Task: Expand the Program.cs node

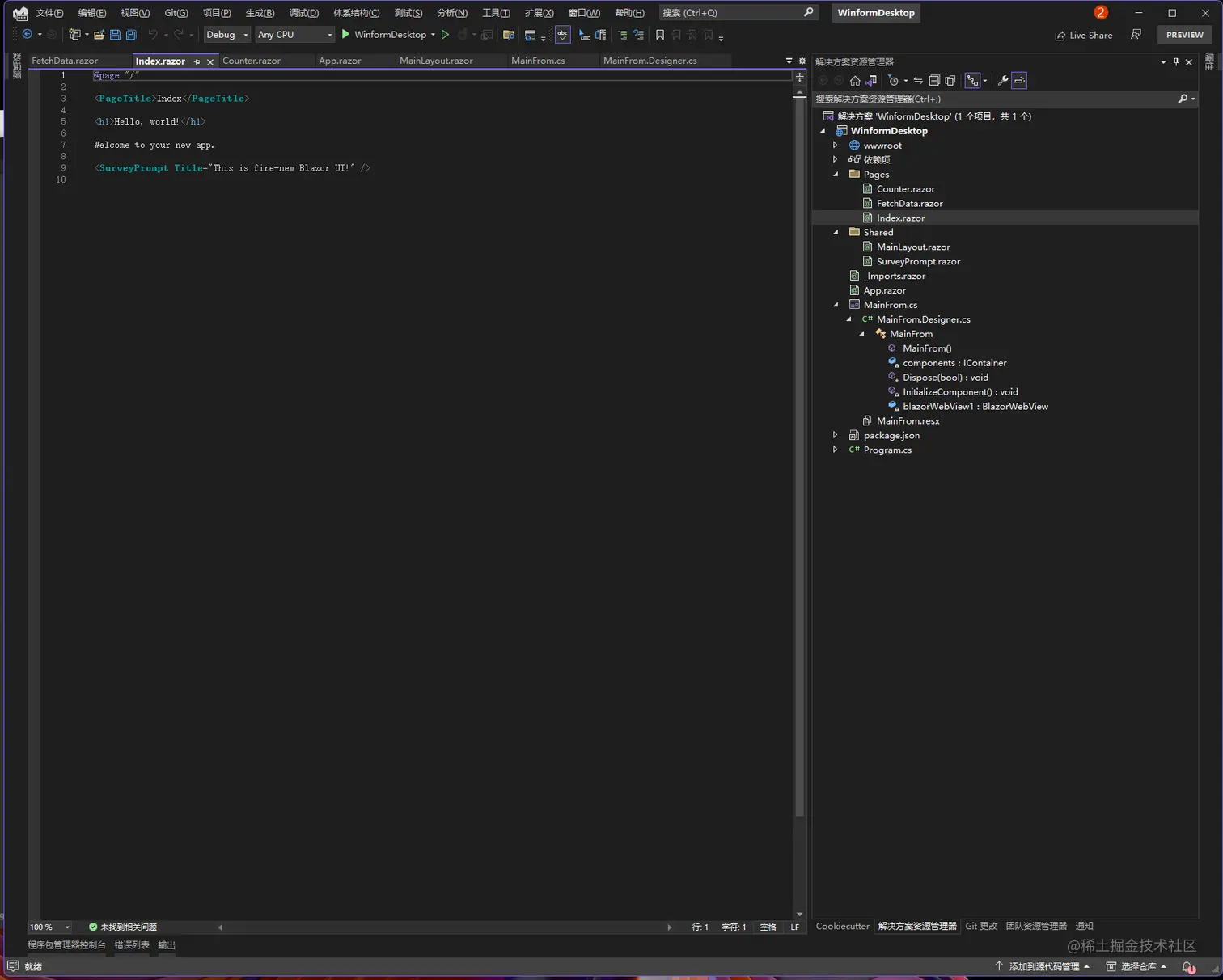Action: (x=836, y=450)
